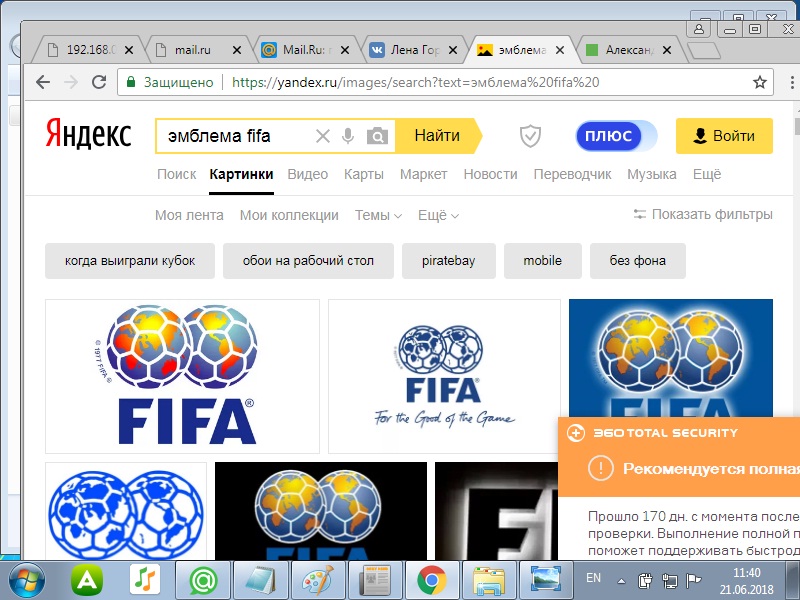
Task: Click the address bar URL
Action: 415,82
